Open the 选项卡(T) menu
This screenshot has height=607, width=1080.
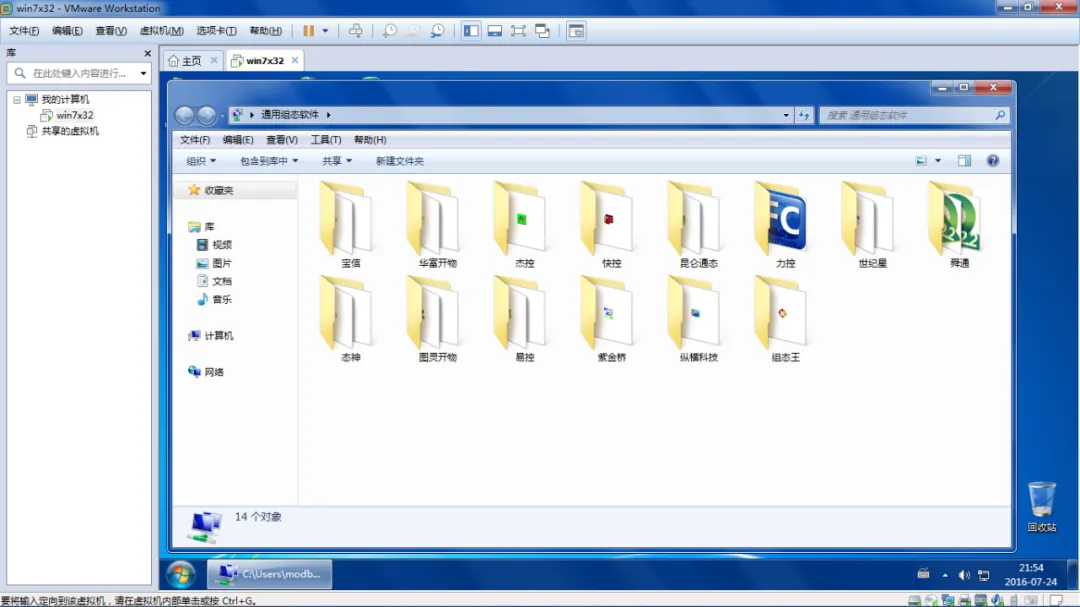pyautogui.click(x=216, y=30)
